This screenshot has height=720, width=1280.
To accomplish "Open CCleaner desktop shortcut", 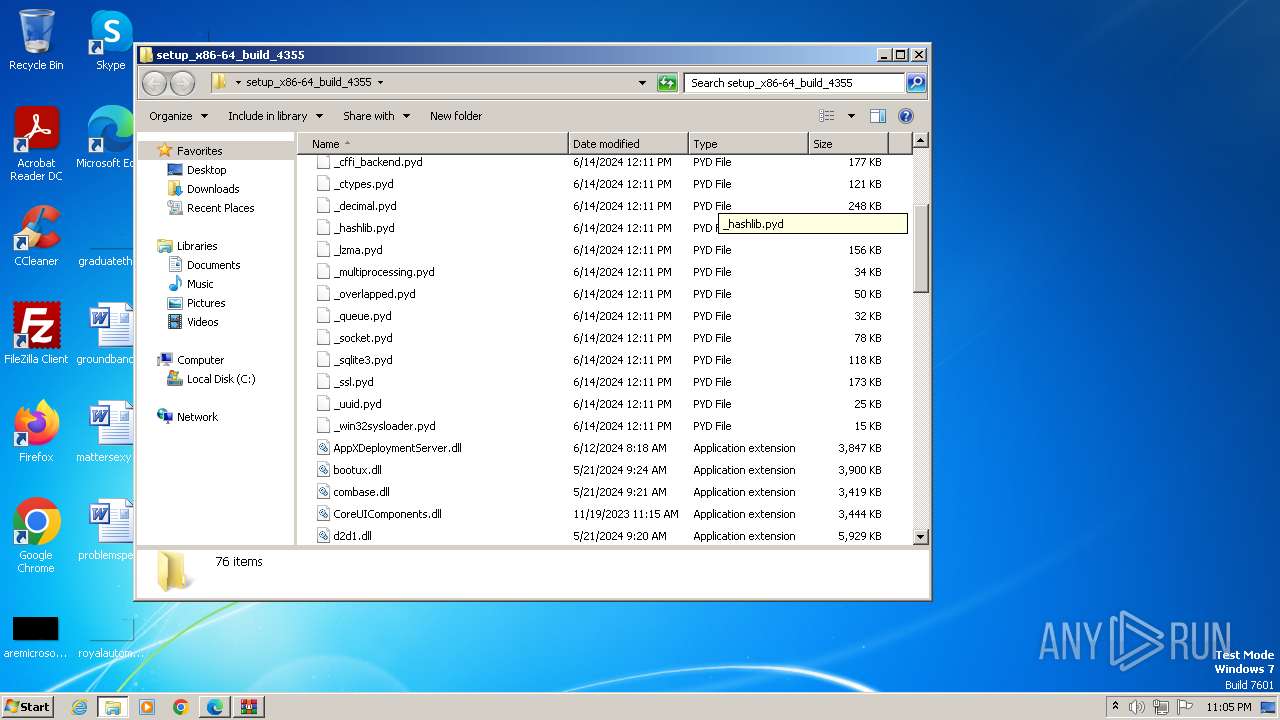I will click(36, 236).
